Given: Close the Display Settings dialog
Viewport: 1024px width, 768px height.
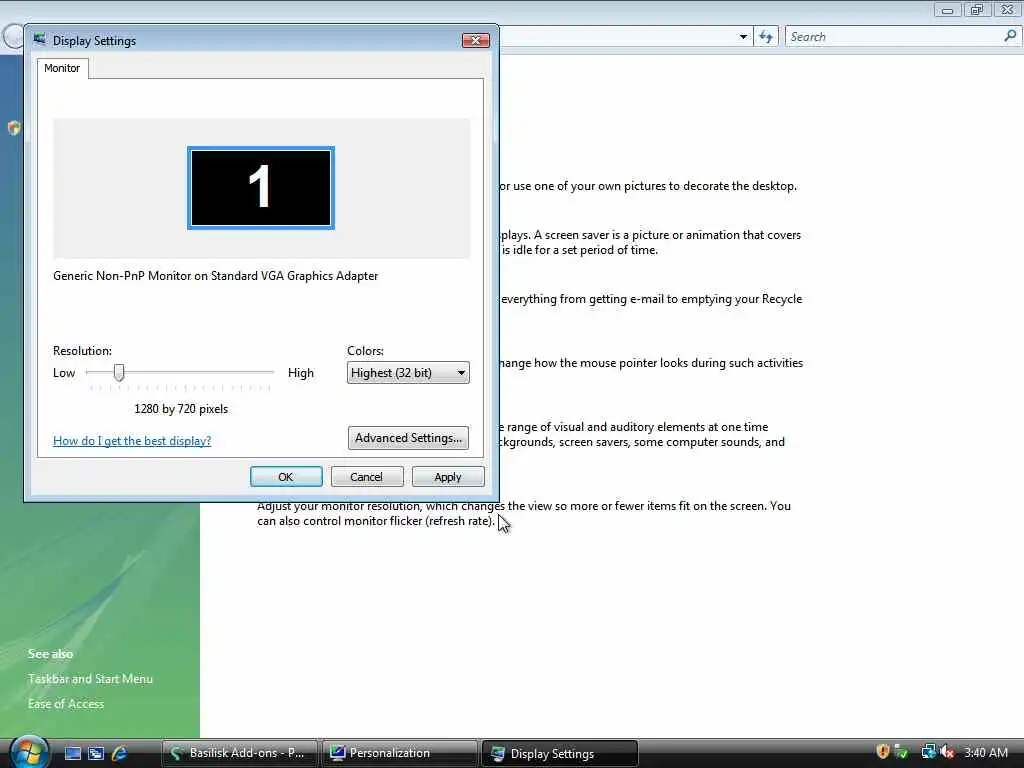Looking at the screenshot, I should pyautogui.click(x=475, y=40).
